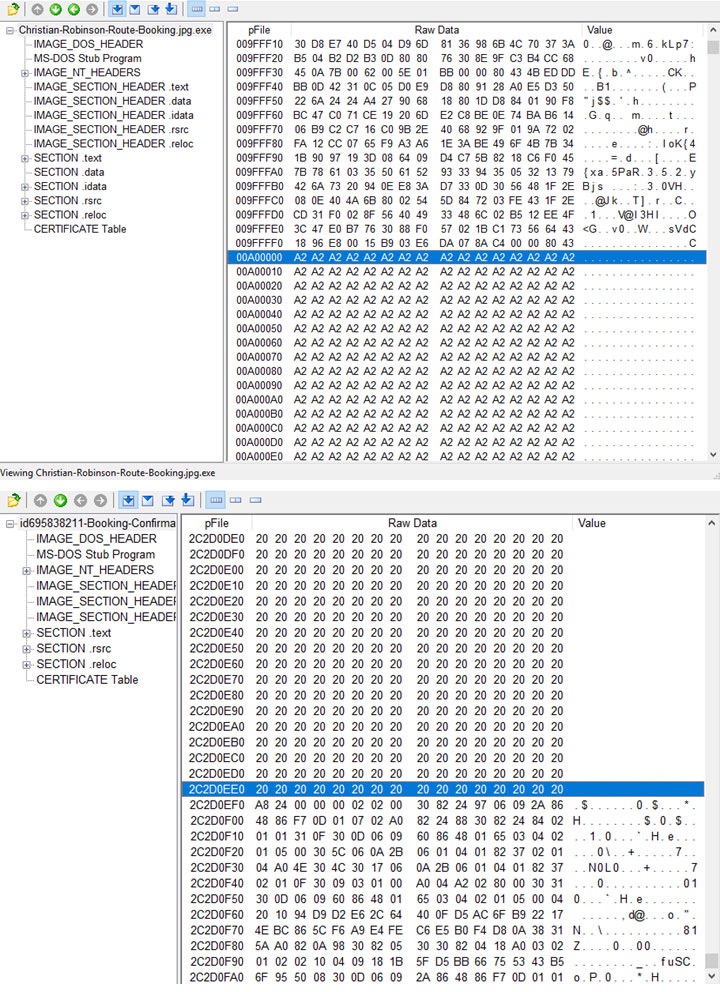Toggle the four-segment view button, Christian-Robinson toolbar

197,9
